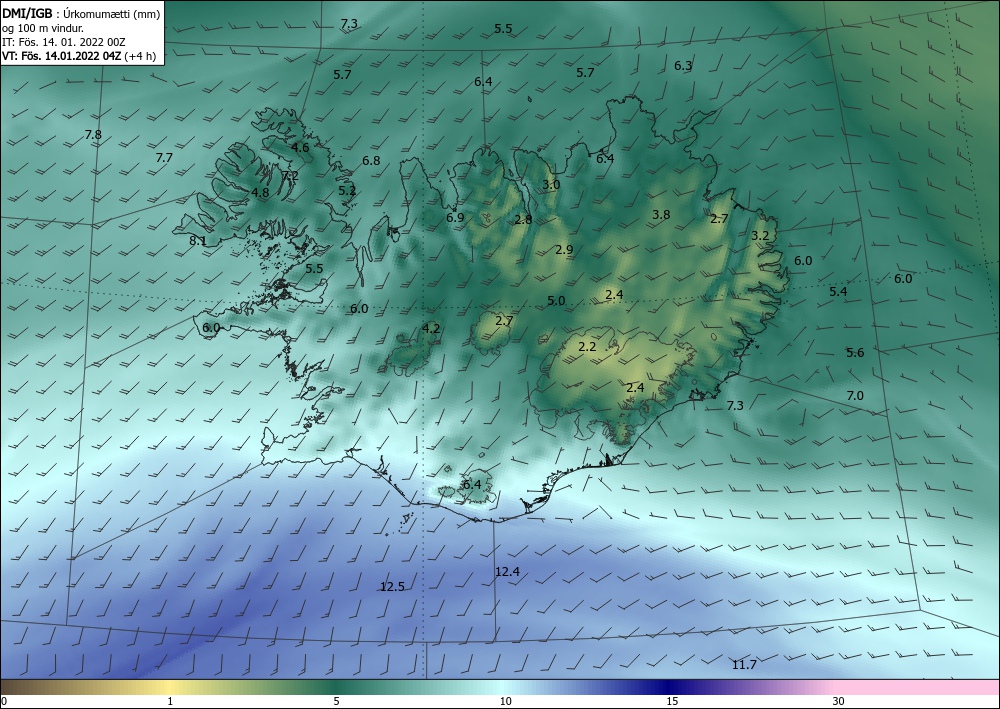Select the 'IT: Fös. 14. 01. 2022 00Z' line
The image size is (1000, 709).
coord(64,42)
